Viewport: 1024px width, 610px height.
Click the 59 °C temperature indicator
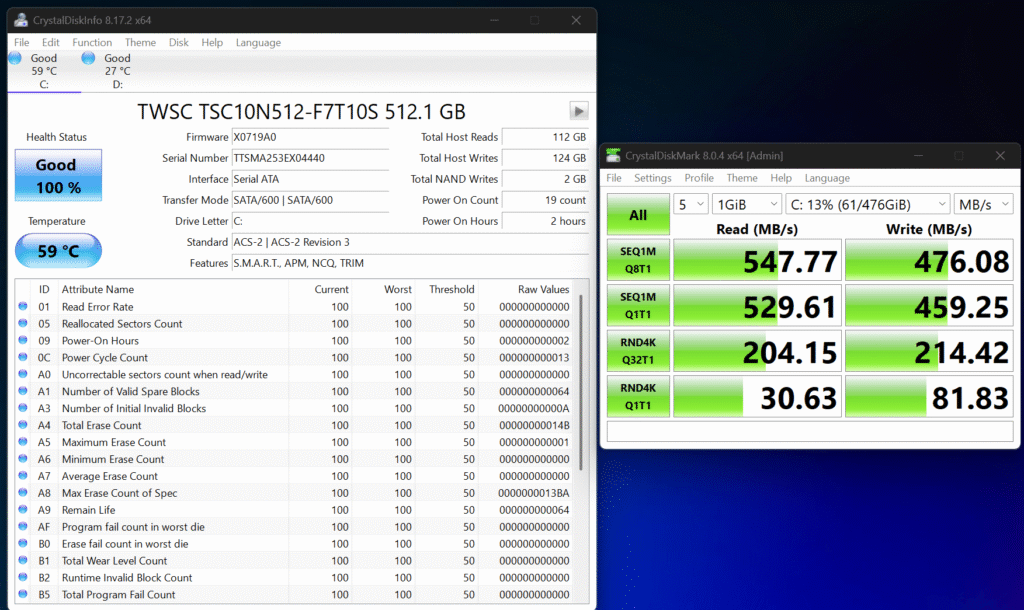[x=58, y=251]
